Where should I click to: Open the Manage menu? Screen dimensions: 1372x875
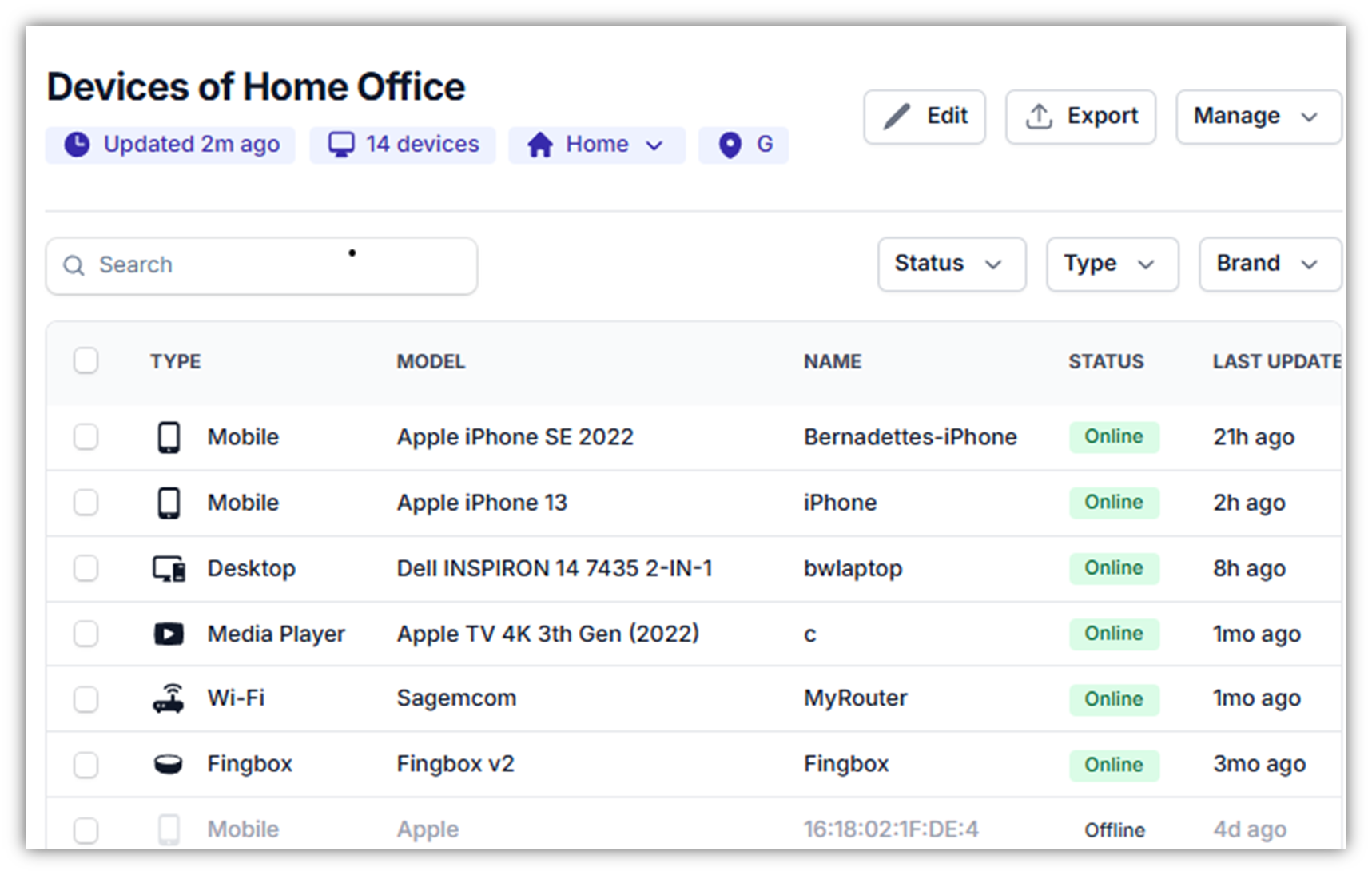pos(1257,117)
